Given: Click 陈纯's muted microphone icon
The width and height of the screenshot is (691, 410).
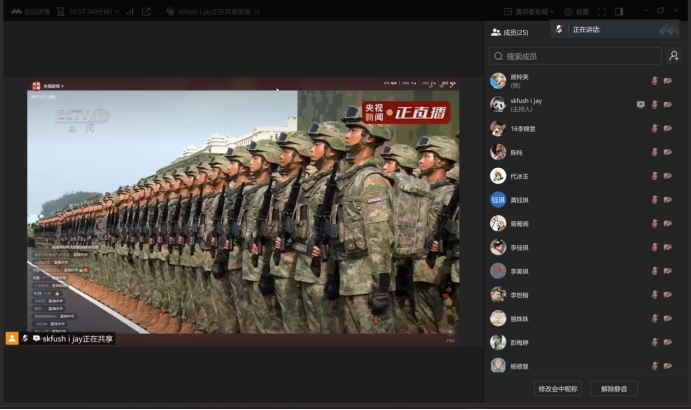Looking at the screenshot, I should [655, 152].
